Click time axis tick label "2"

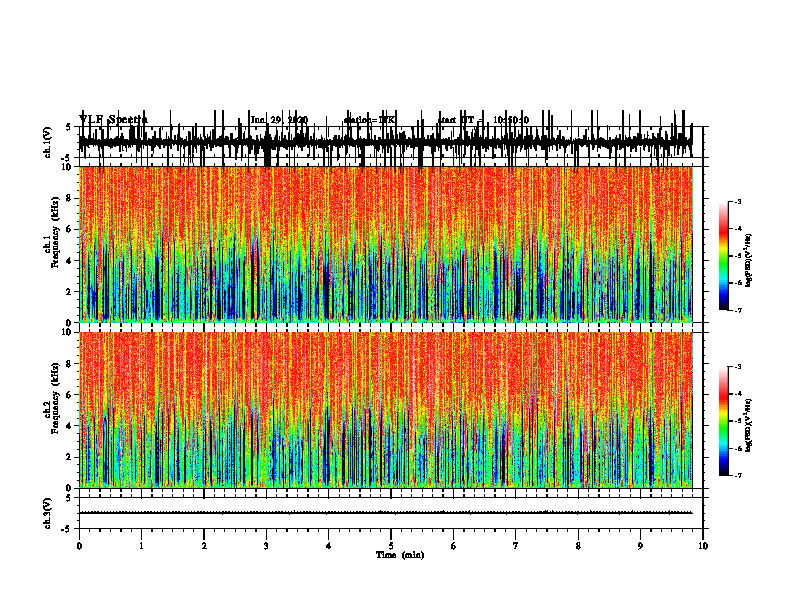pyautogui.click(x=204, y=546)
